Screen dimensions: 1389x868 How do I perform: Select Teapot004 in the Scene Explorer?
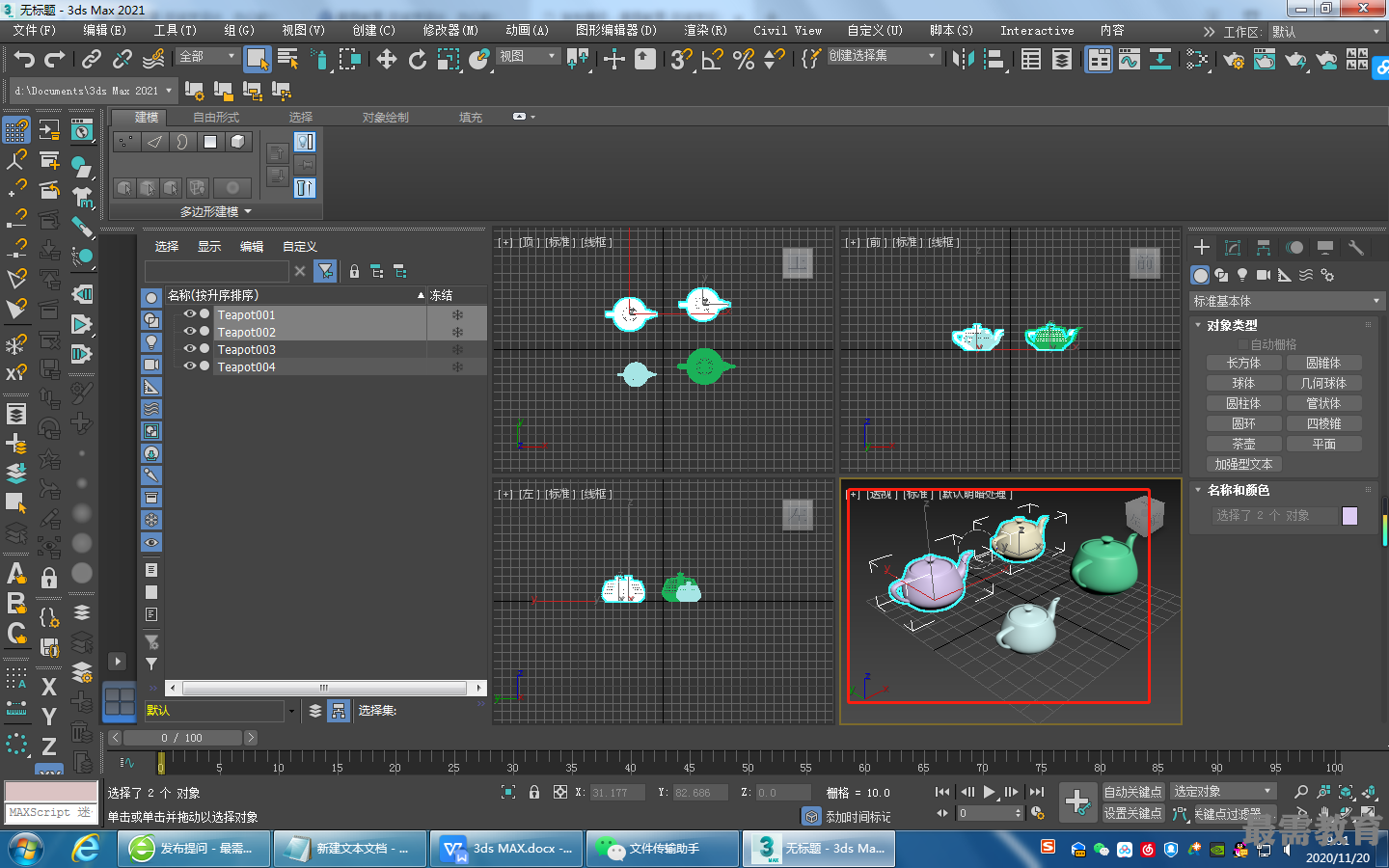pyautogui.click(x=247, y=366)
